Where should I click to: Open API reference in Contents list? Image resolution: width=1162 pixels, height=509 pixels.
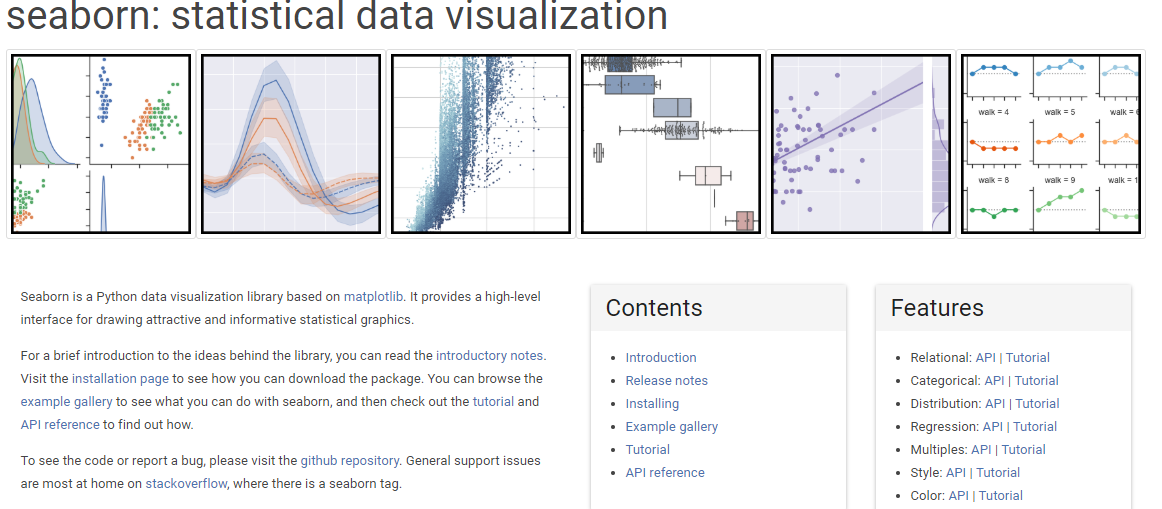click(x=665, y=473)
